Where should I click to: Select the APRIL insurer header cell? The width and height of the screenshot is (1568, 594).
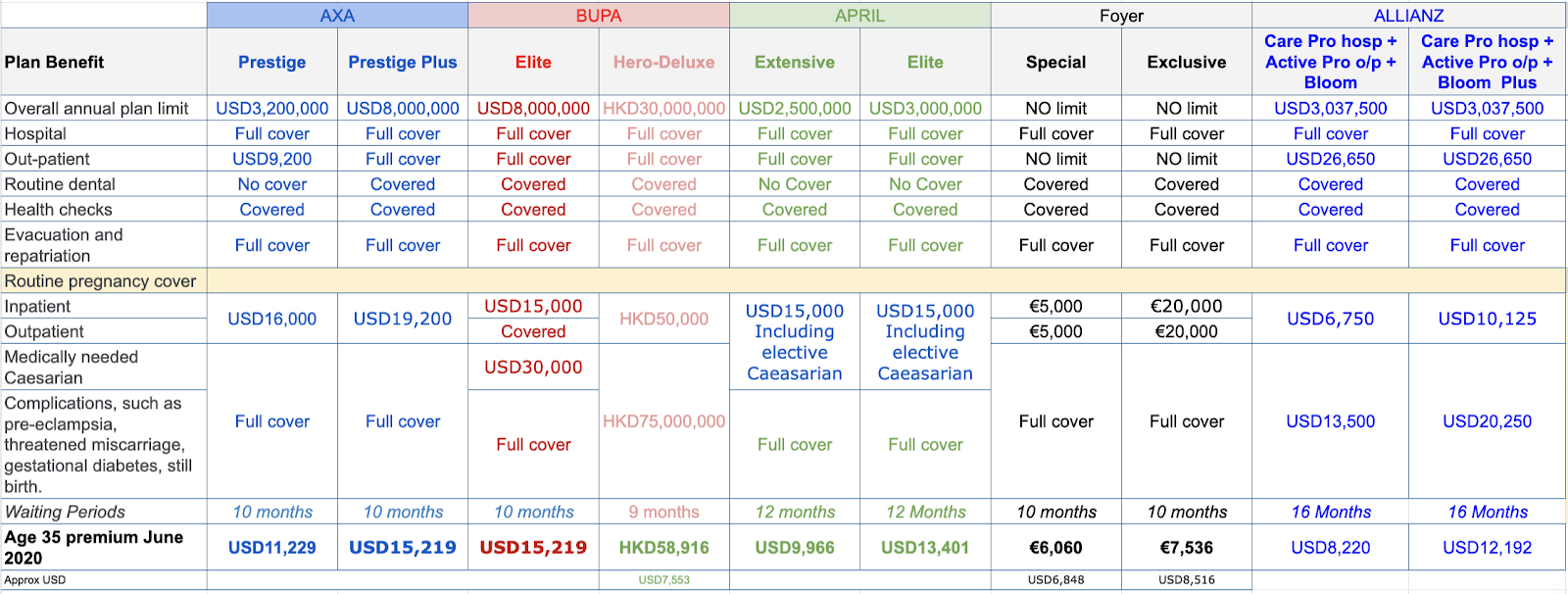point(859,16)
